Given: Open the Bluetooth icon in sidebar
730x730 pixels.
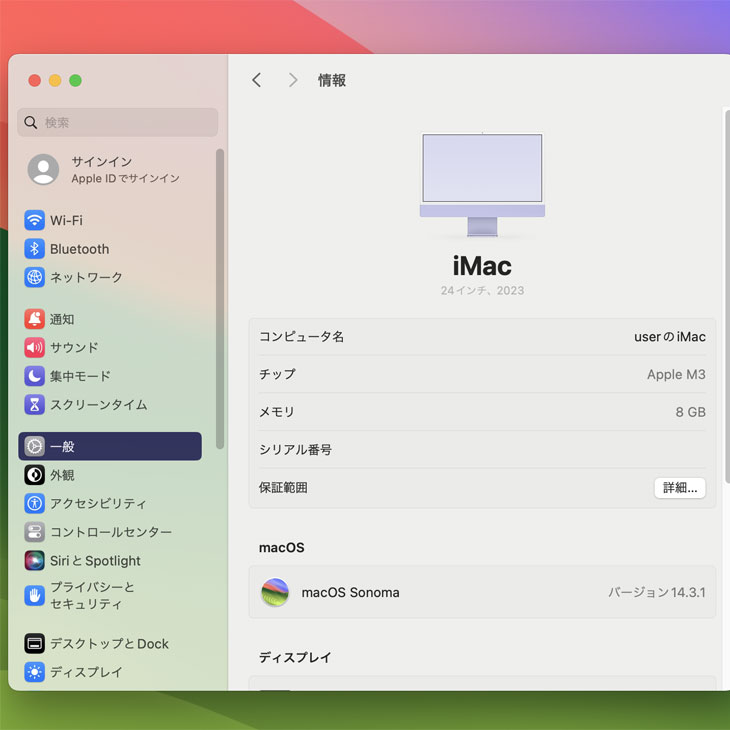Looking at the screenshot, I should tap(34, 249).
